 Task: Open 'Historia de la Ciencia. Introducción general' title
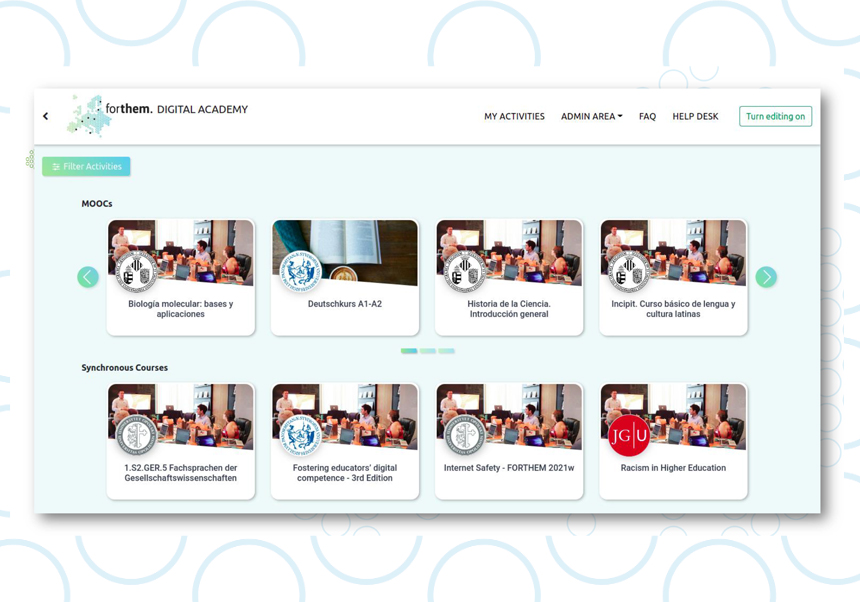509,309
